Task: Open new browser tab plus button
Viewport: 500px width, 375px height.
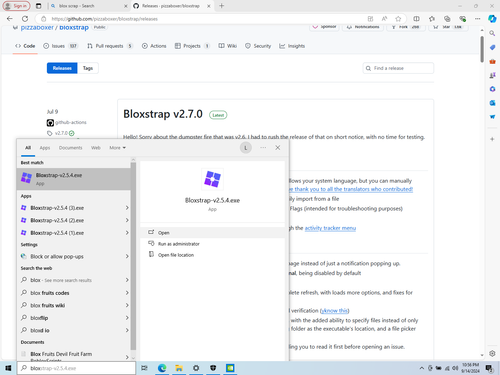Action: pos(222,6)
